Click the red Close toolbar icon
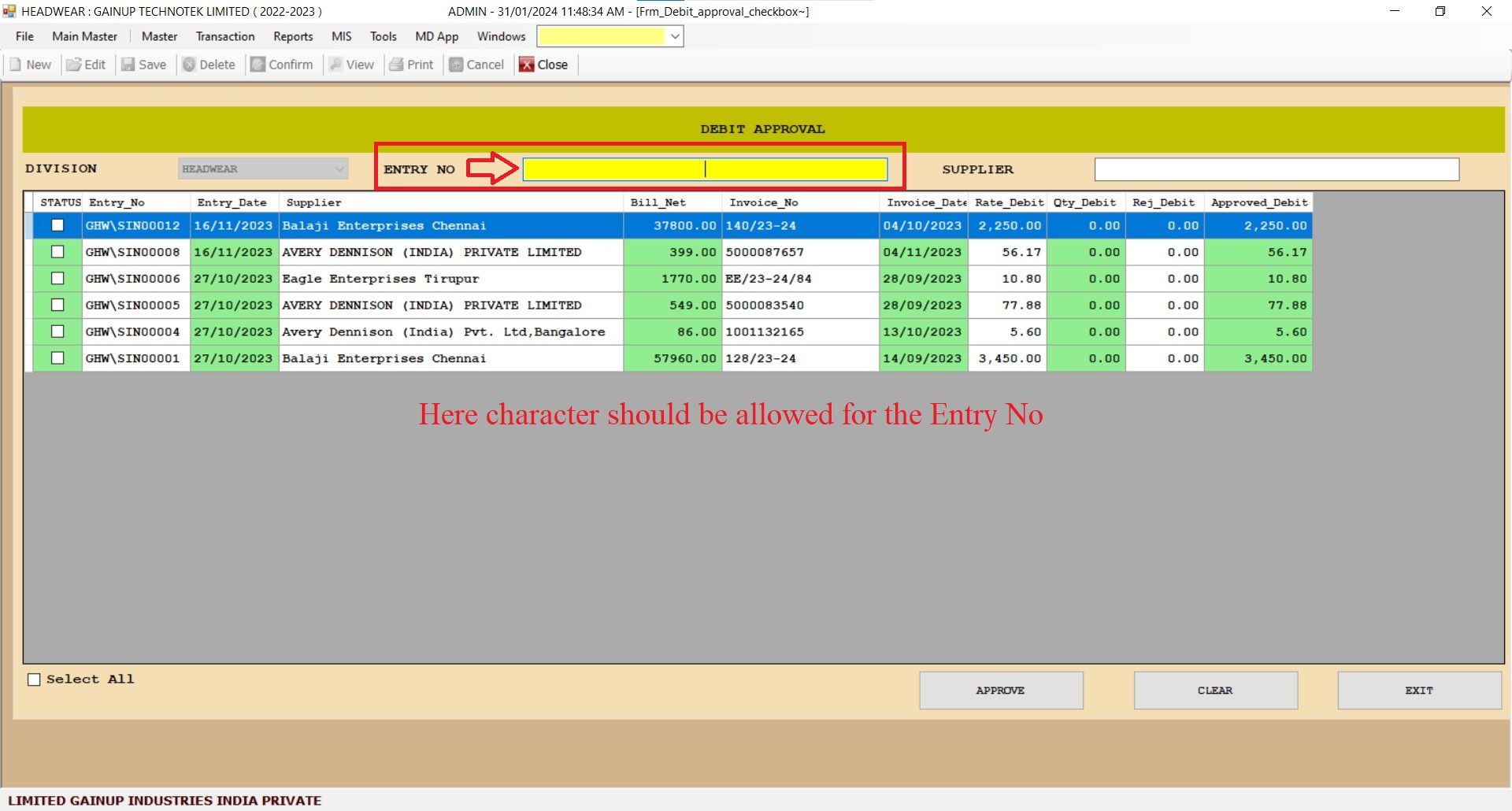1512x811 pixels. [x=526, y=65]
